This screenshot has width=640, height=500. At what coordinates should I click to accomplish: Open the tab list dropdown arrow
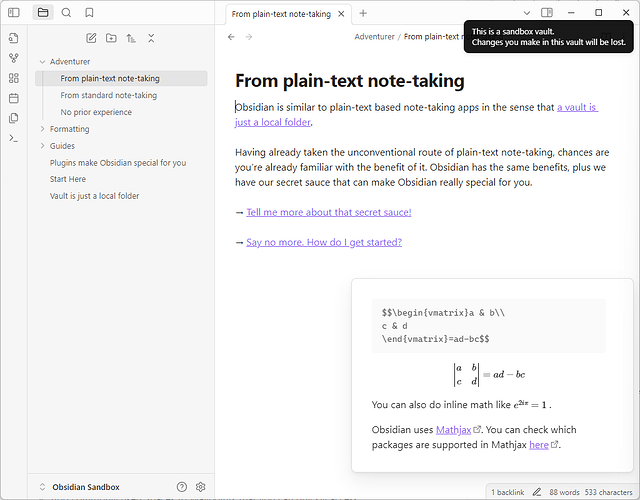(x=527, y=13)
